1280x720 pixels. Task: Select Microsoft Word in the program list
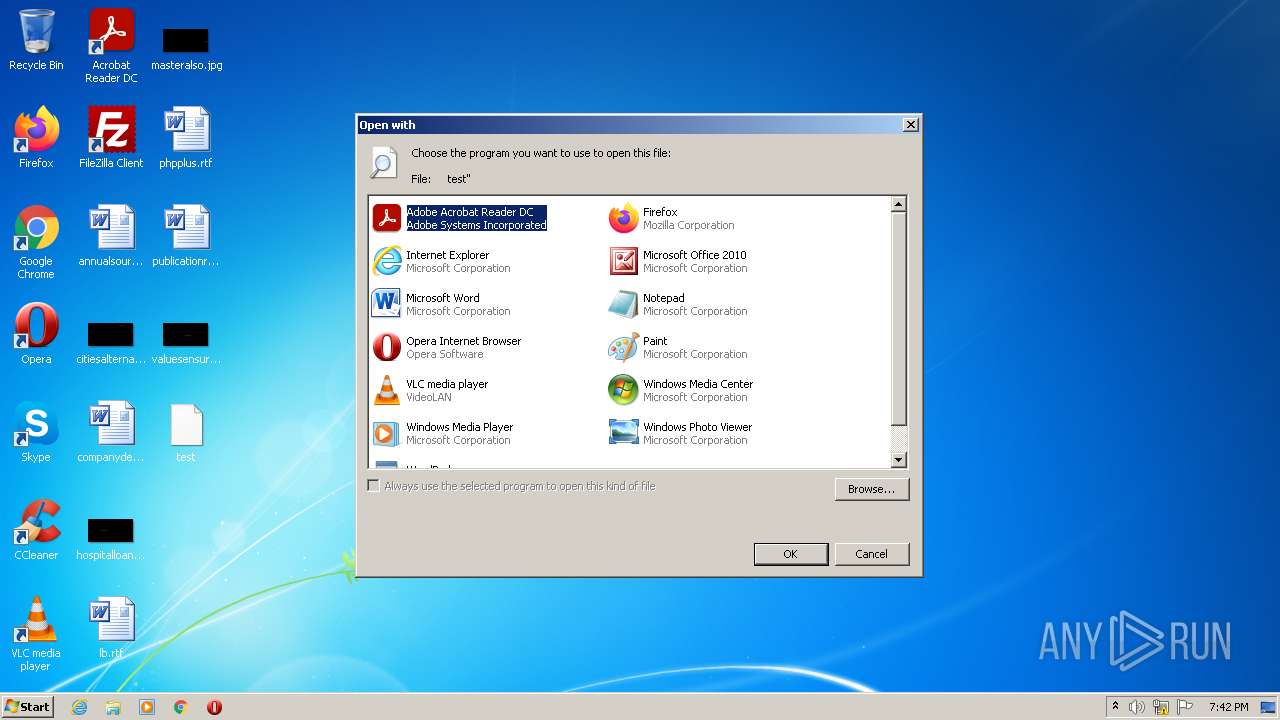tap(441, 304)
